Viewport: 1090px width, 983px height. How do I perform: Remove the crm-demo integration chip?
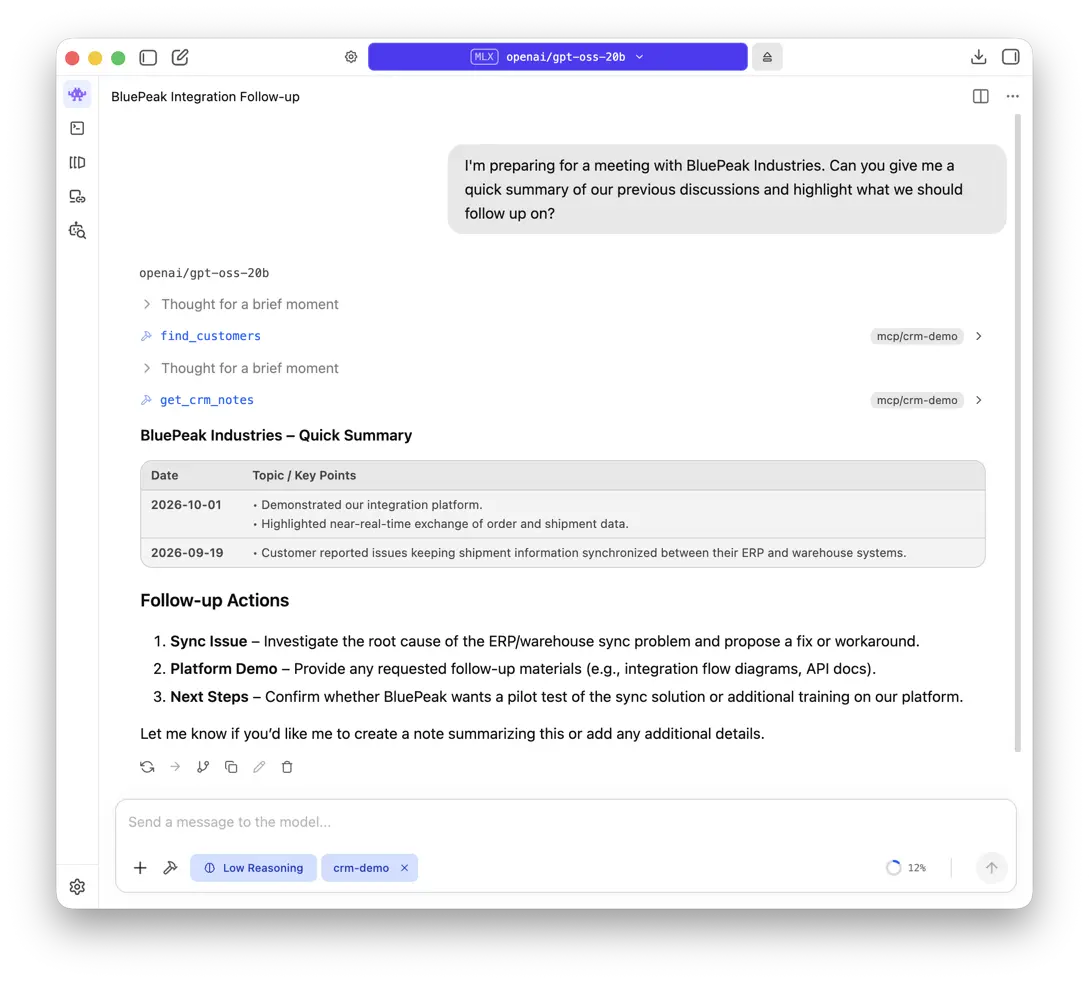(405, 868)
